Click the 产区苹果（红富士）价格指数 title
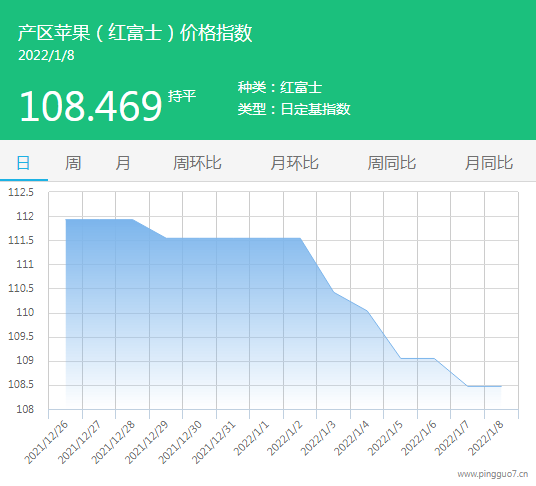 (135, 33)
